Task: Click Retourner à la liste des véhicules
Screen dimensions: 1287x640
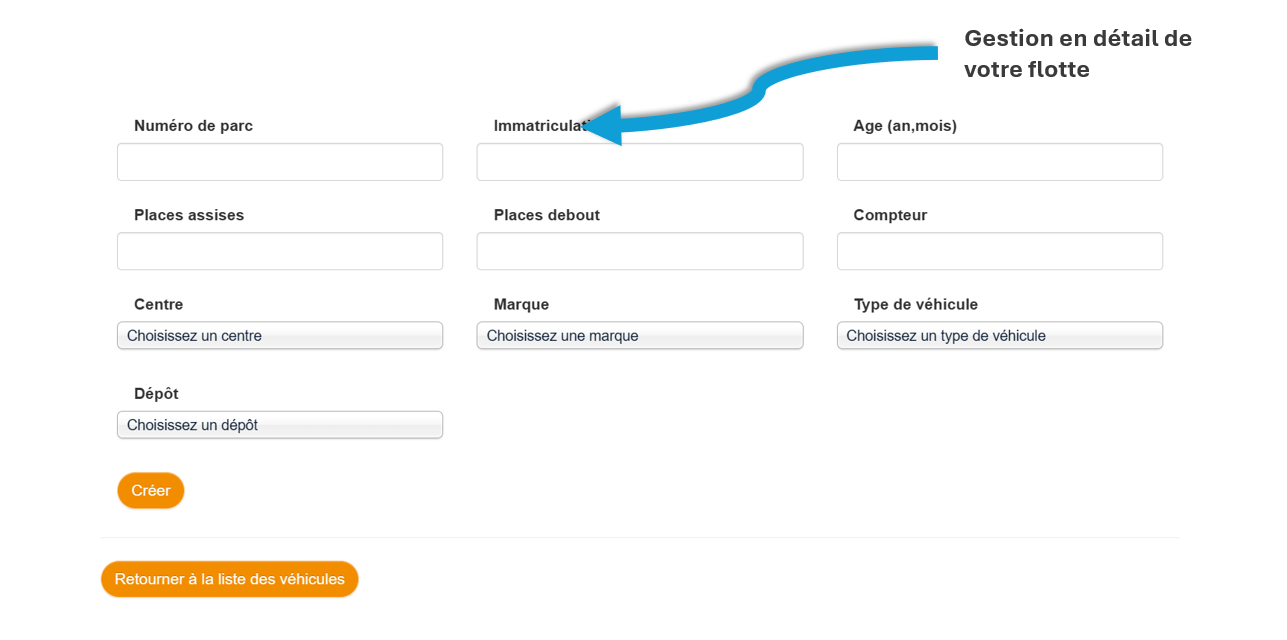Action: (x=230, y=579)
